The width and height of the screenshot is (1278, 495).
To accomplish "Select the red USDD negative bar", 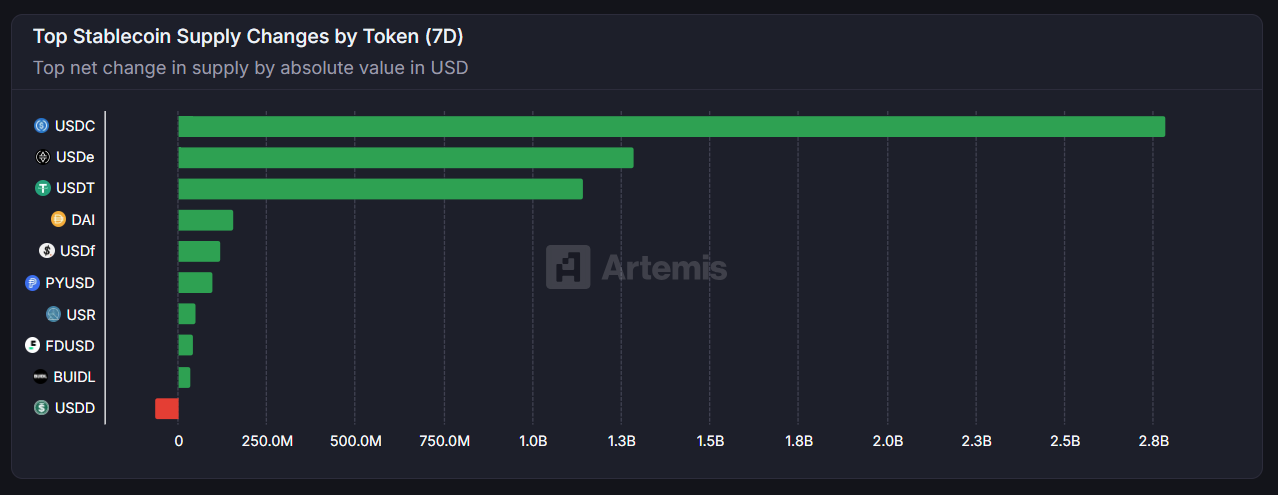I will (x=167, y=408).
